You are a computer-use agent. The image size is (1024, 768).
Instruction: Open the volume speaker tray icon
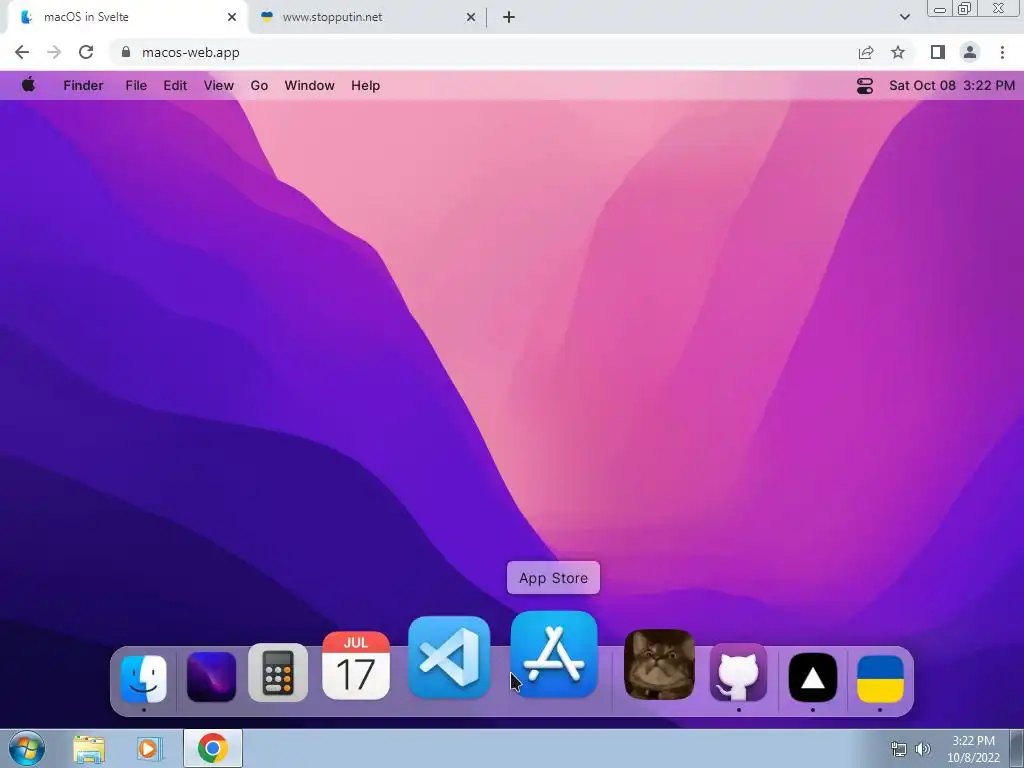click(923, 749)
